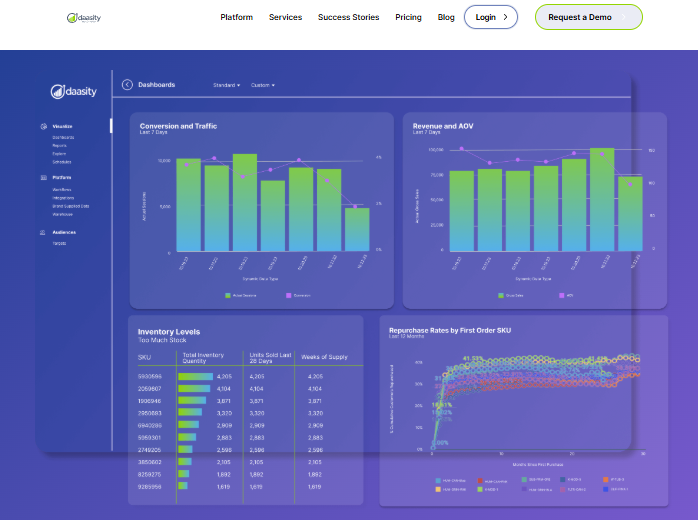Click the circular back arrow beside Dashboards
Image resolution: width=698 pixels, height=520 pixels.
pyautogui.click(x=127, y=85)
